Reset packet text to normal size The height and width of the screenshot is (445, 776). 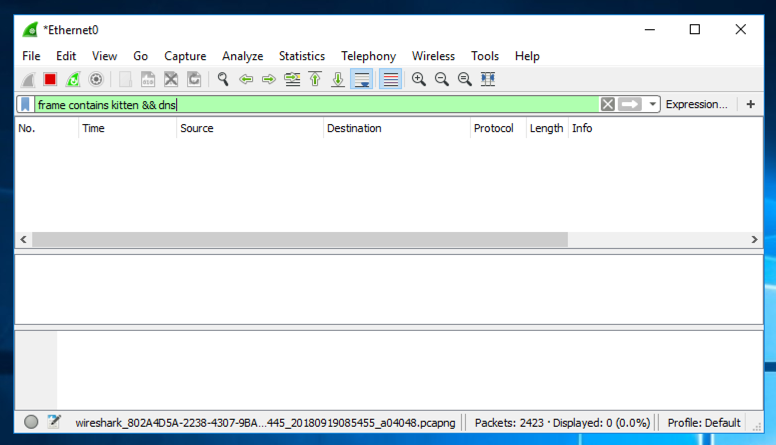pyautogui.click(x=465, y=79)
